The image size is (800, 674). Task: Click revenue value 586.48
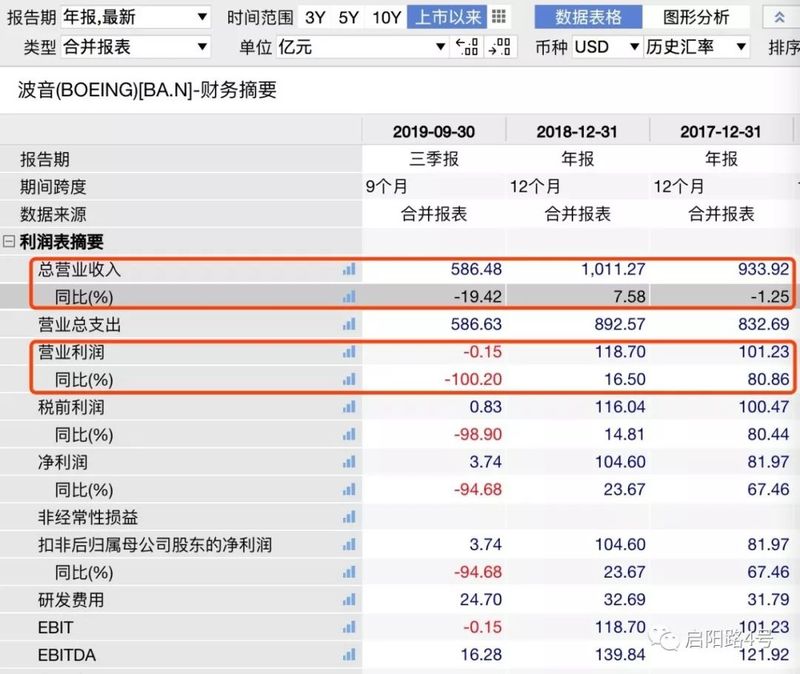tap(476, 269)
